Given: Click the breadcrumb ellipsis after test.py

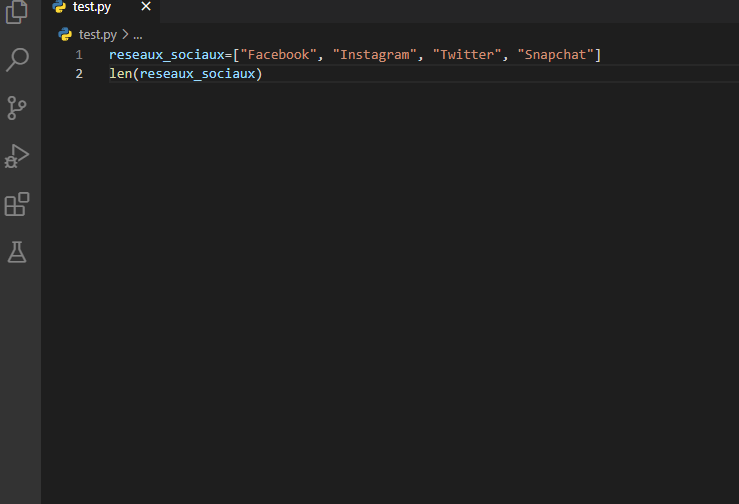Looking at the screenshot, I should 138,35.
